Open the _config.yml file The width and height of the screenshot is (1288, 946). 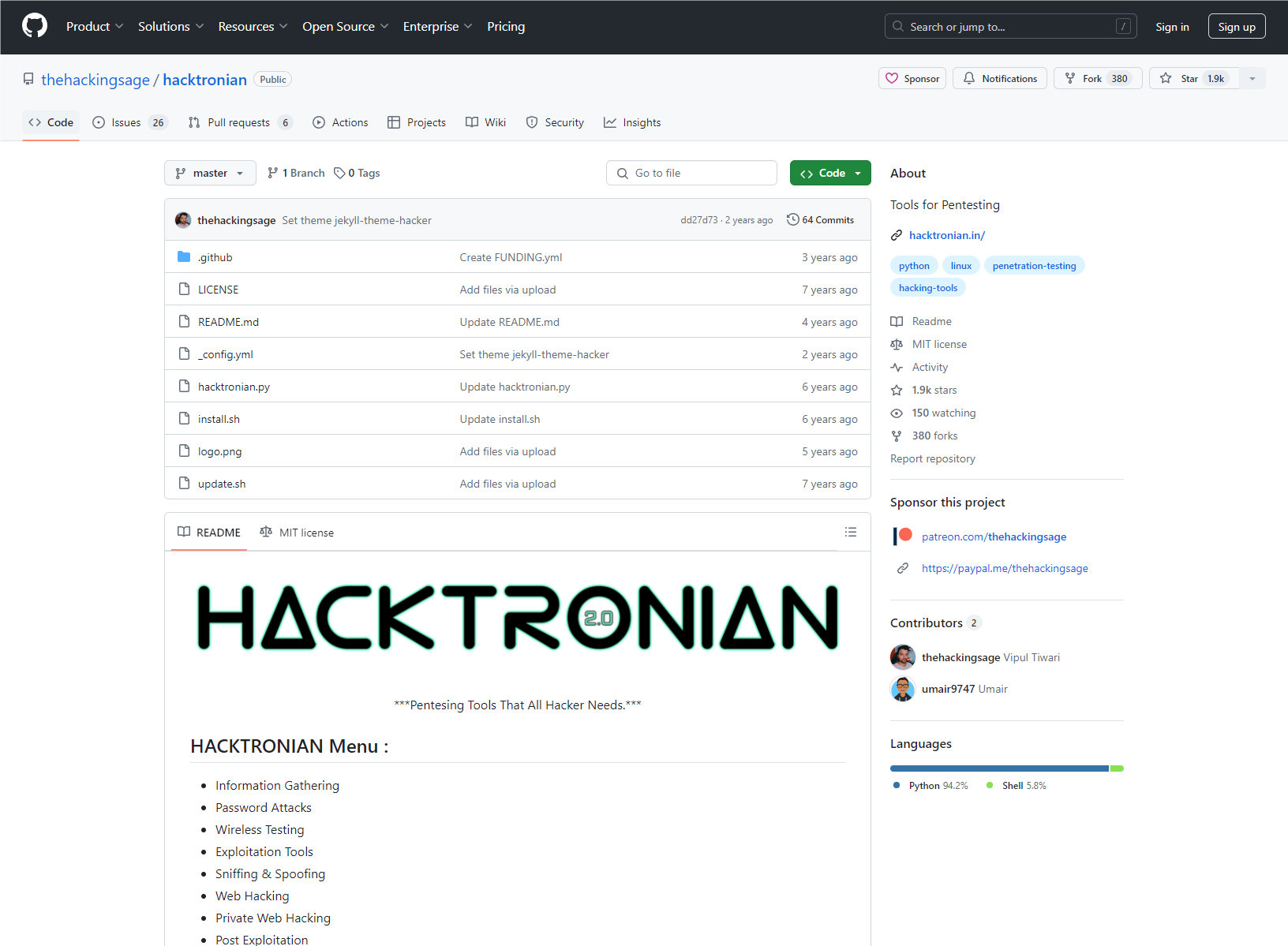226,354
